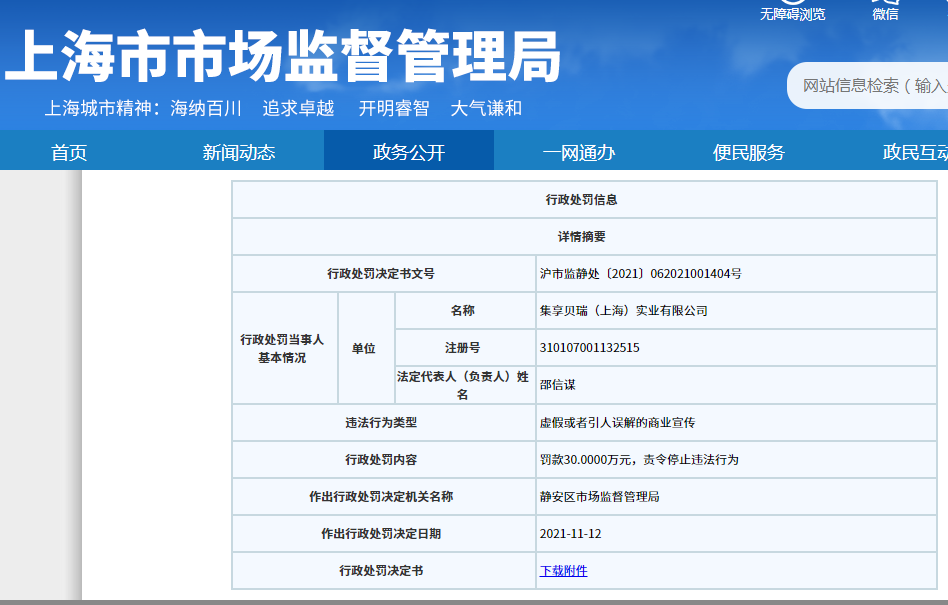This screenshot has width=948, height=605.
Task: Click the penalty content 罚款30.0000万元 cell
Action: pyautogui.click(x=638, y=460)
